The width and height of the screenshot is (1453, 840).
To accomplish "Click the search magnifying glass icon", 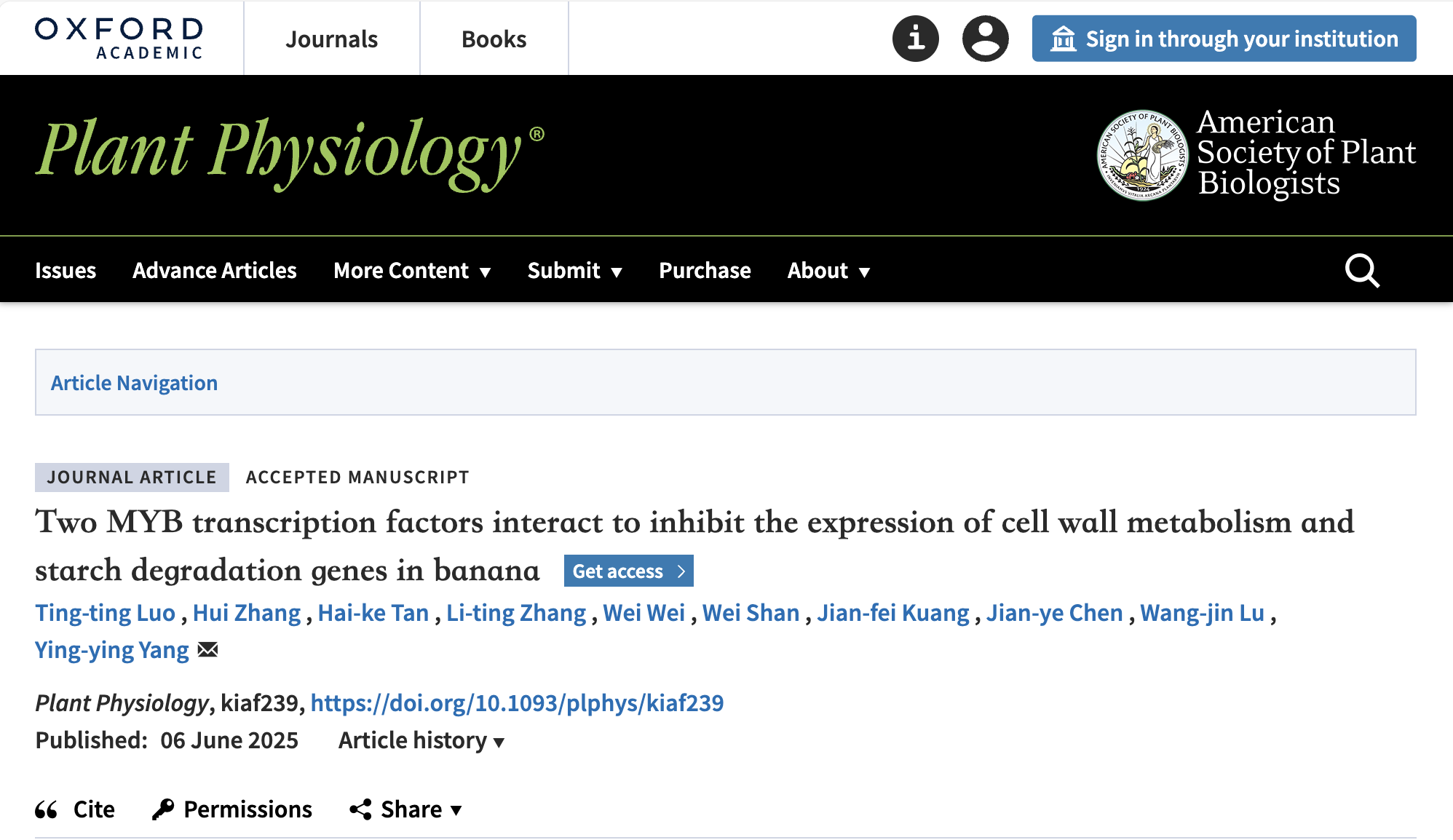I will pyautogui.click(x=1361, y=271).
